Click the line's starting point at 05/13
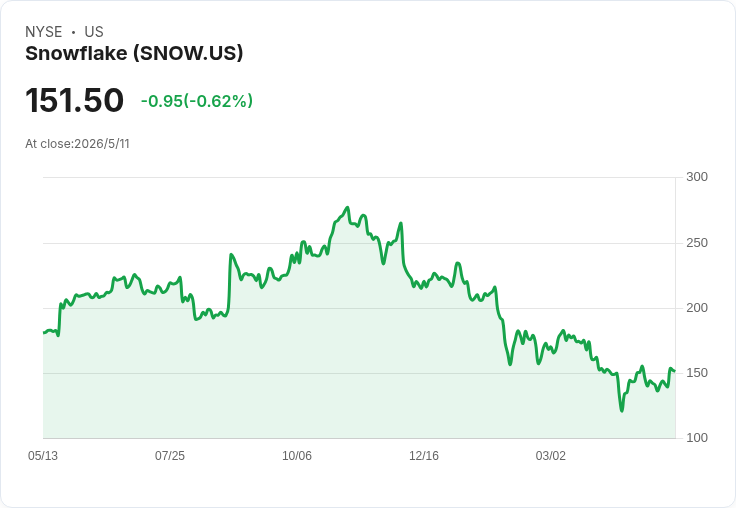Image resolution: width=736 pixels, height=508 pixels. coord(44,332)
